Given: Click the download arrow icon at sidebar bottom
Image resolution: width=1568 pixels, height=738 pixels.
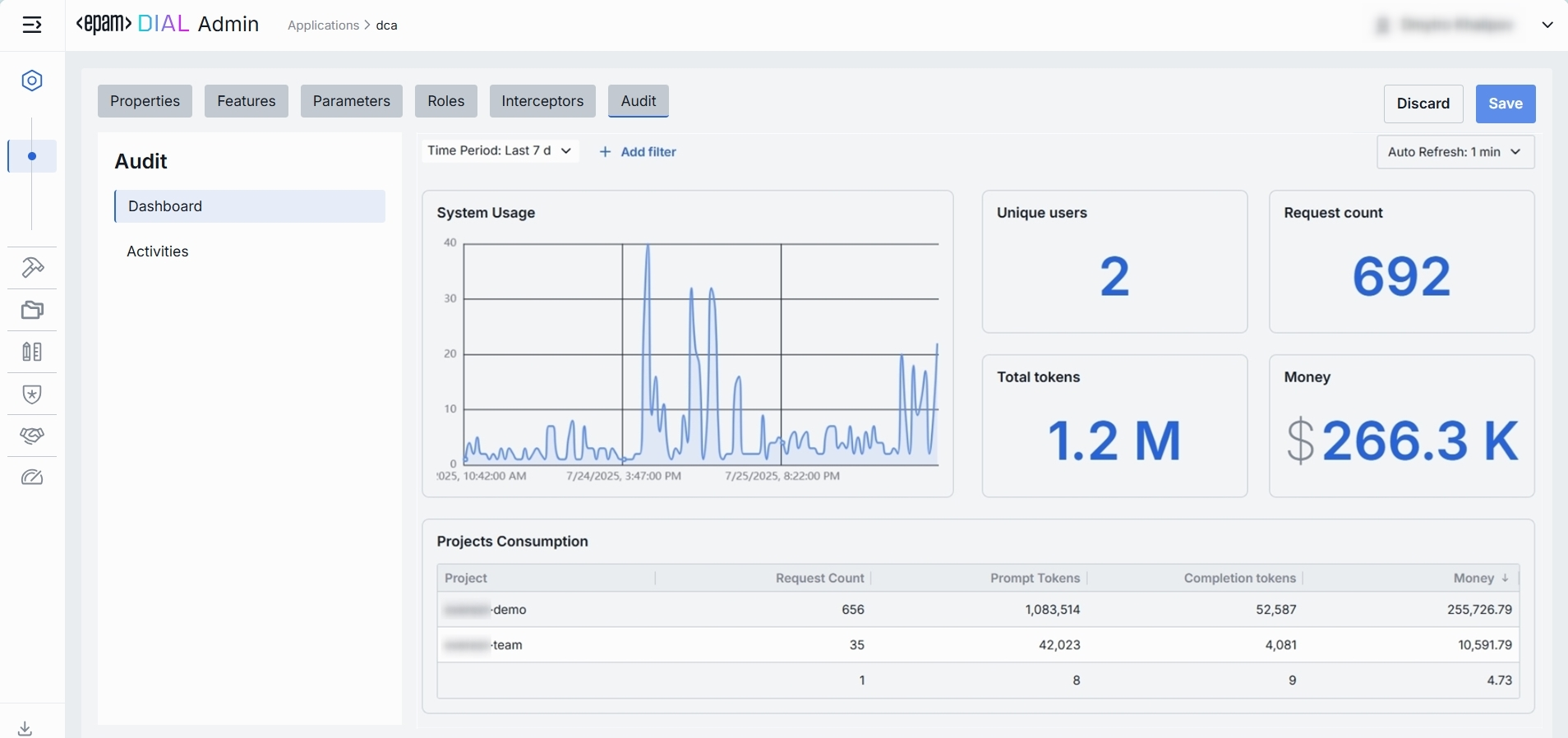Looking at the screenshot, I should (25, 728).
